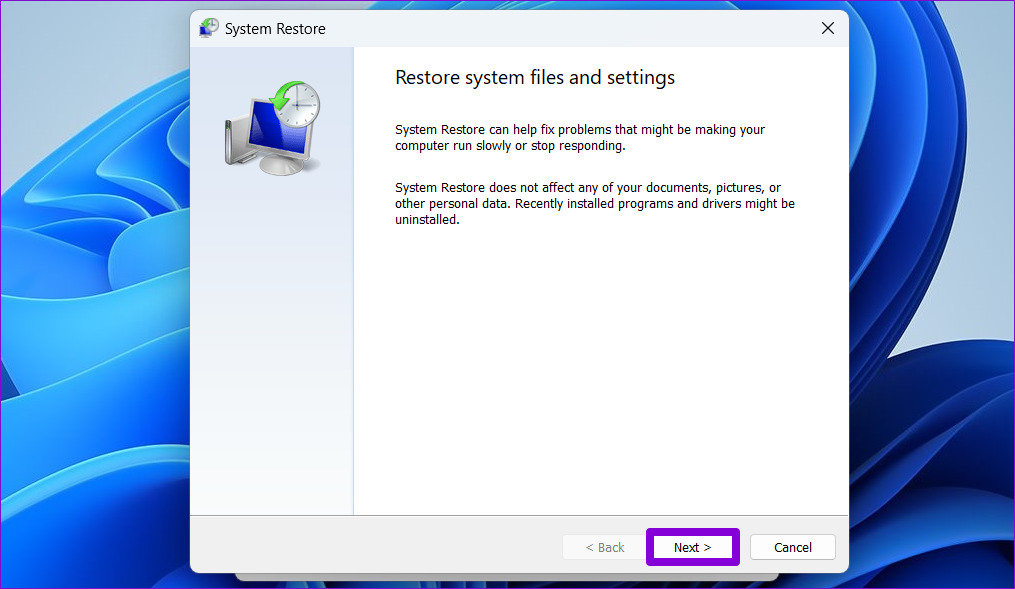Viewport: 1015px width, 589px height.
Task: Click the light blue left sidebar panel
Action: click(271, 350)
